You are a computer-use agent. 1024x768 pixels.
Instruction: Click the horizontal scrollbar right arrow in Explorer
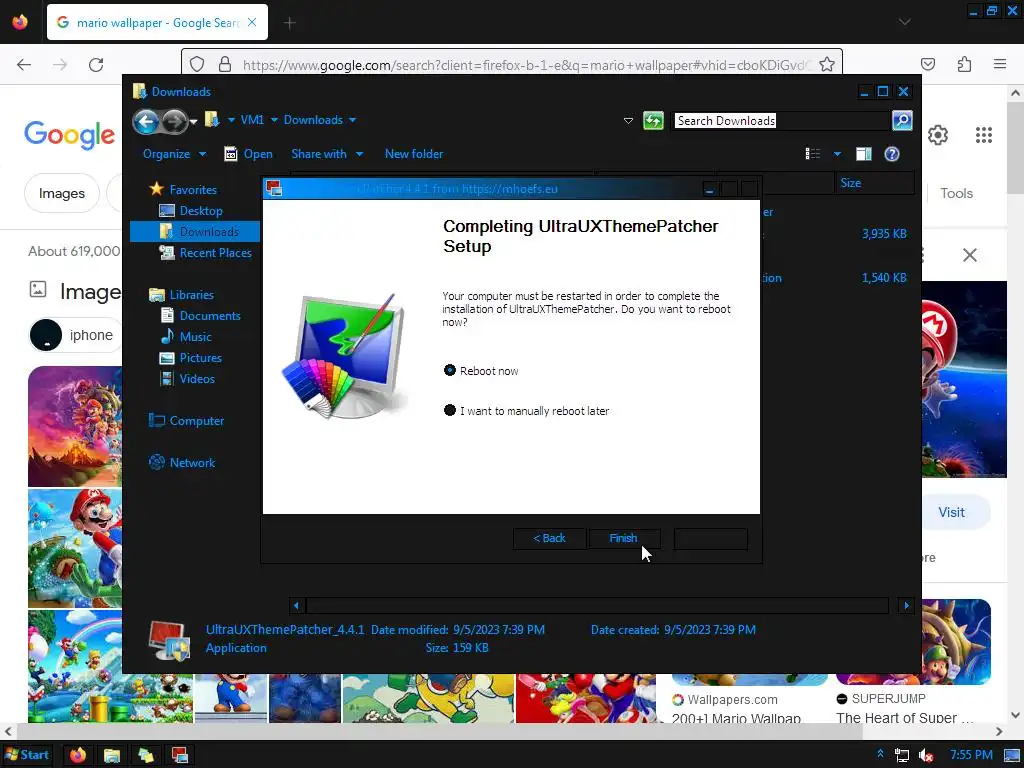coord(906,605)
